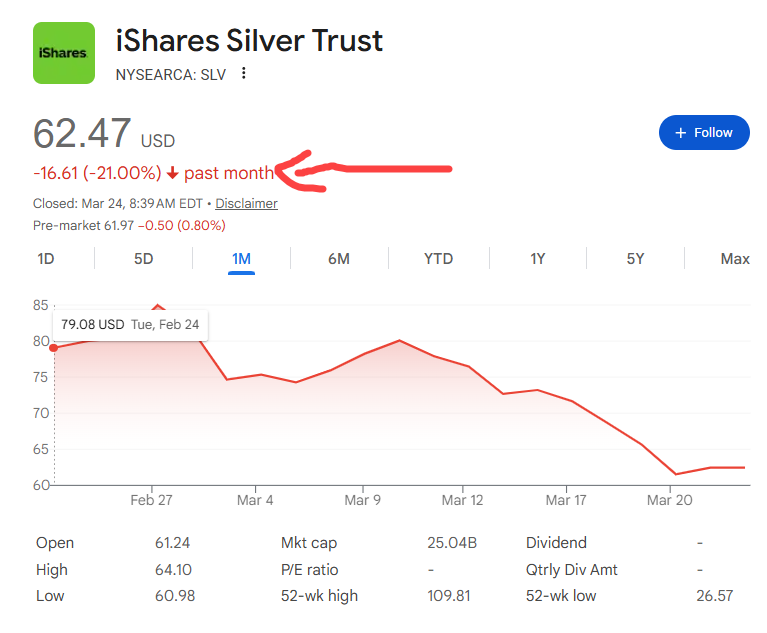The height and width of the screenshot is (633, 767).
Task: Open the three-dot more options menu
Action: pyautogui.click(x=244, y=73)
